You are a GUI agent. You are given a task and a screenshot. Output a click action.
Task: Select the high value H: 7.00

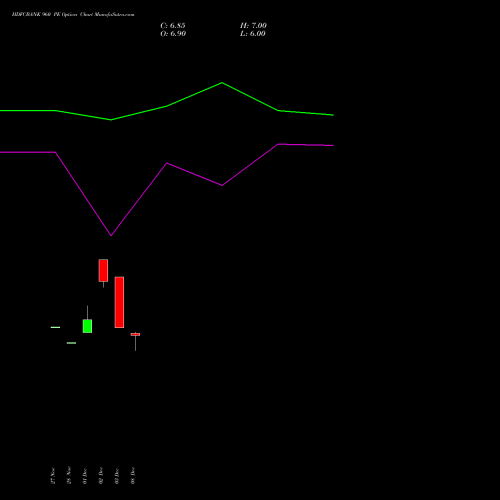coord(253,26)
